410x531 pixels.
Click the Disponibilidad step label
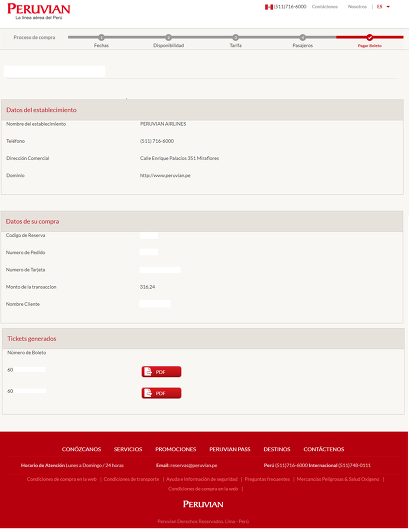coord(168,45)
